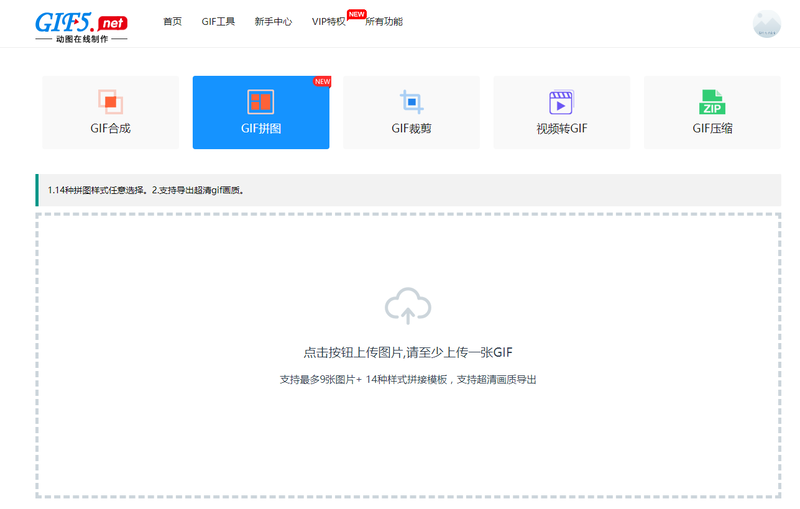The height and width of the screenshot is (509, 800).
Task: Open 所有功能 navigation item
Action: coord(384,21)
